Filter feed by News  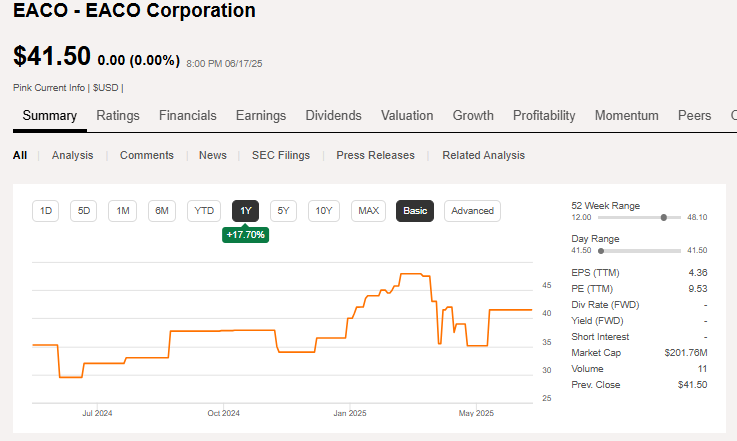(212, 155)
